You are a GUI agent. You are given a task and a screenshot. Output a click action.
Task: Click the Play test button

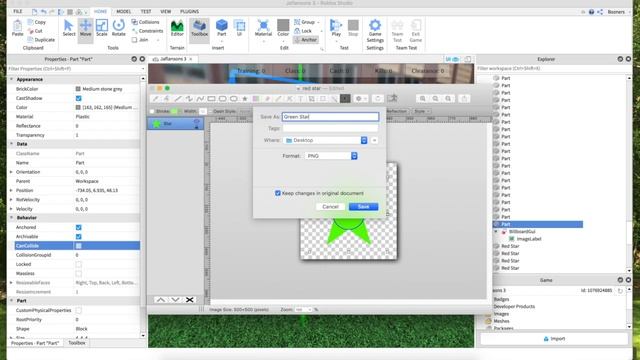pos(336,29)
